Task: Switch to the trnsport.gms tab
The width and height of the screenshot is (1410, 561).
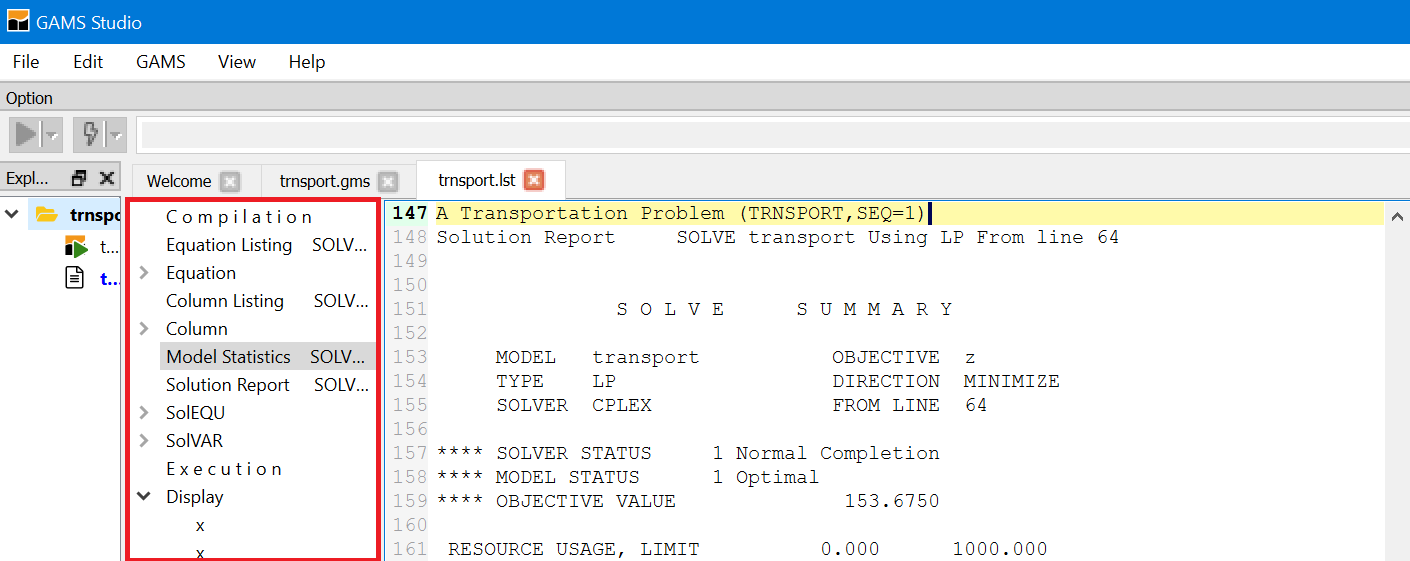Action: 324,181
